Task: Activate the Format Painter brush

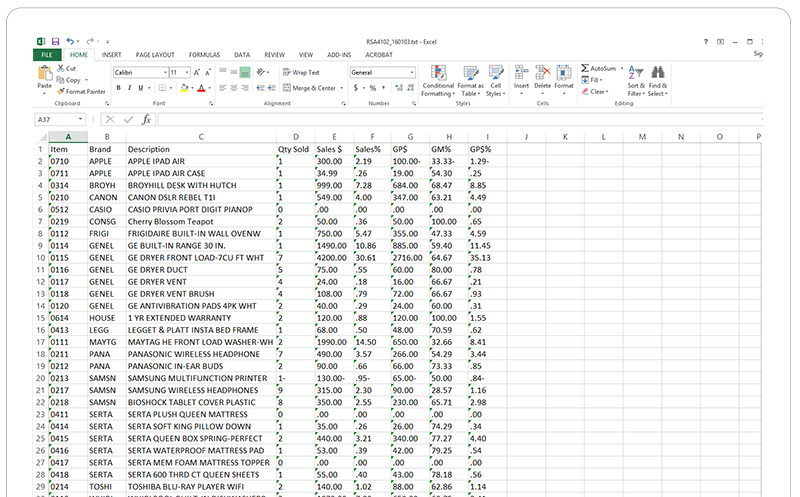Action: point(81,91)
